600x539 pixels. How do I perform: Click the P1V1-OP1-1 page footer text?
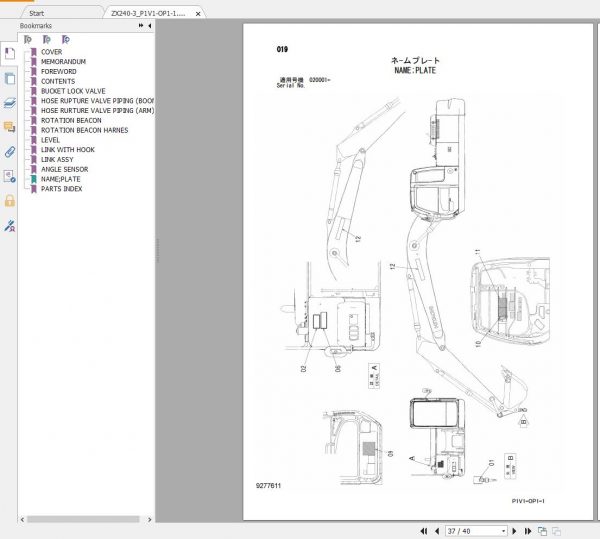coord(528,501)
